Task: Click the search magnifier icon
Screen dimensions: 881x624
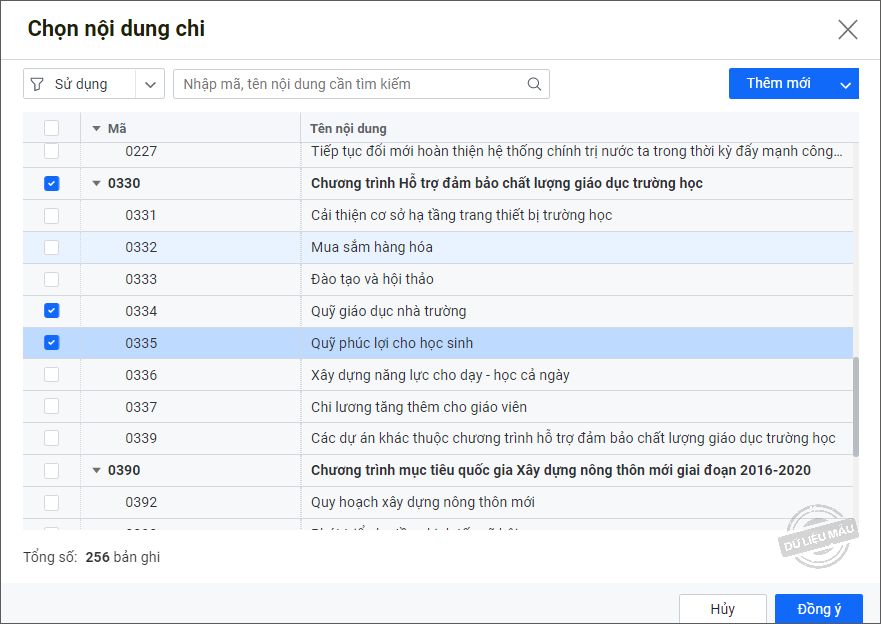Action: (x=534, y=84)
